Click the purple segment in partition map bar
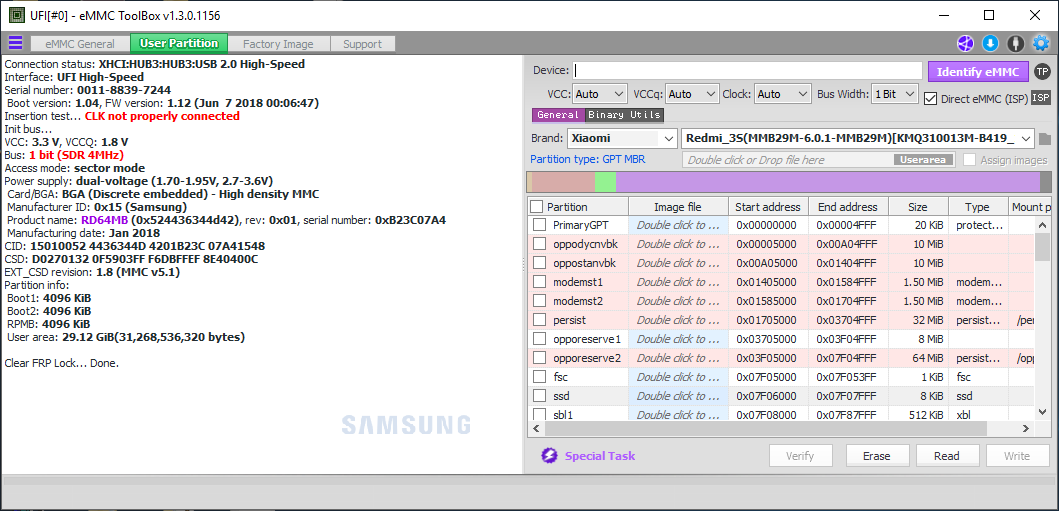The width and height of the screenshot is (1059, 511). tap(828, 182)
